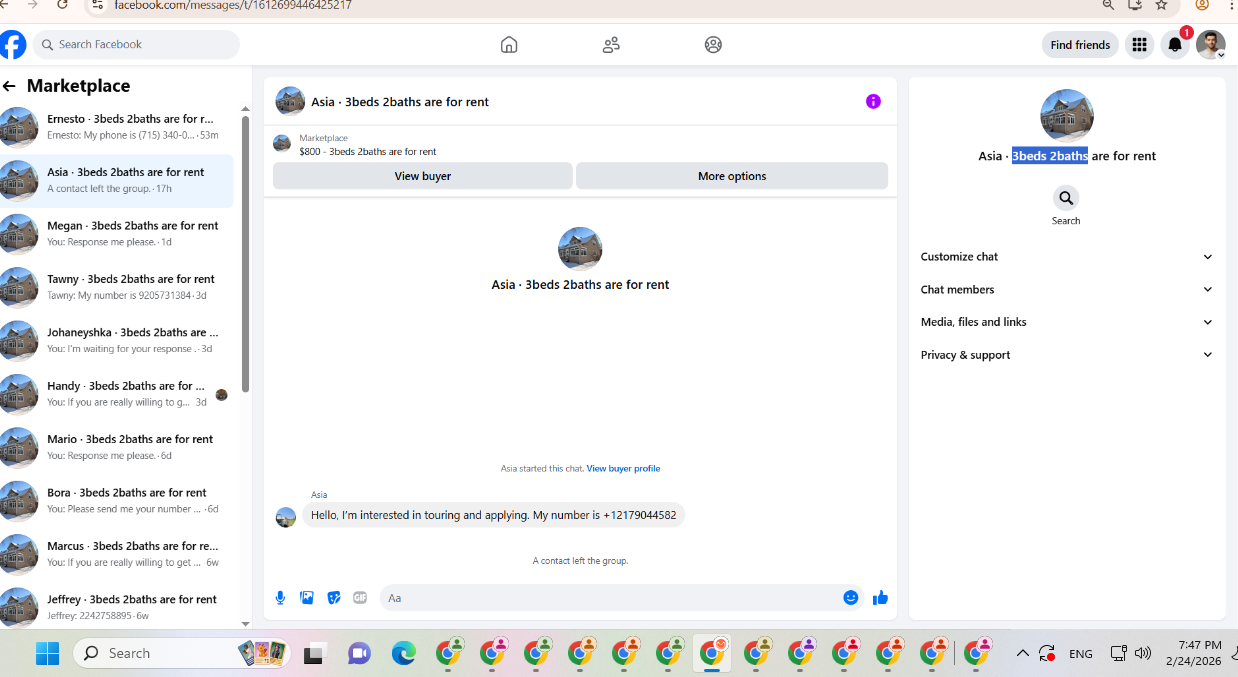
Task: Click Asia's message about touring and applying
Action: pos(493,515)
